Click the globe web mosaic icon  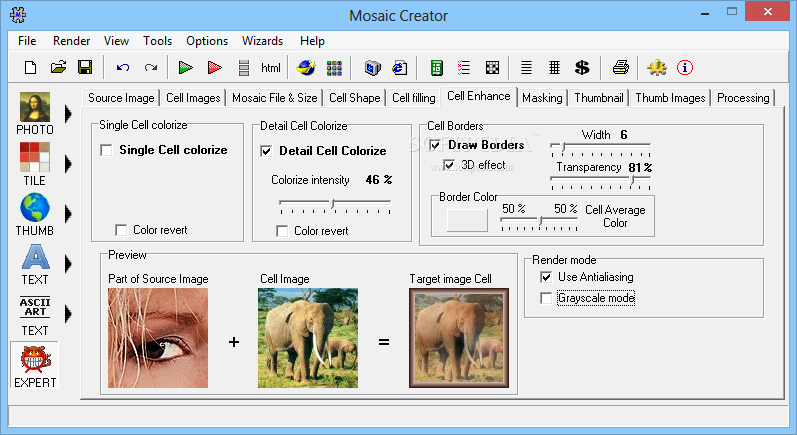pyautogui.click(x=306, y=68)
